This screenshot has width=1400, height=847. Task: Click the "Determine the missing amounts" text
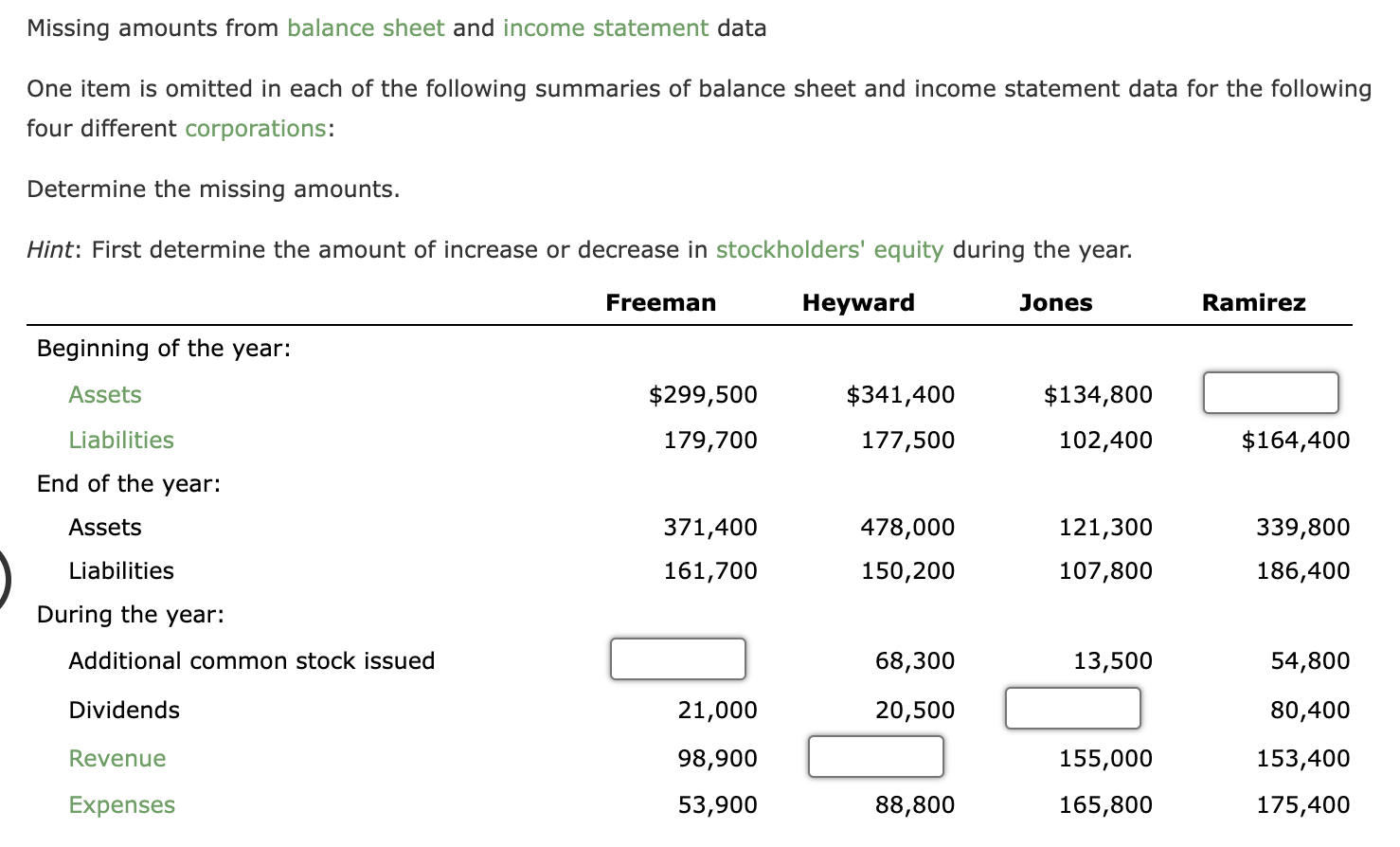[x=212, y=189]
